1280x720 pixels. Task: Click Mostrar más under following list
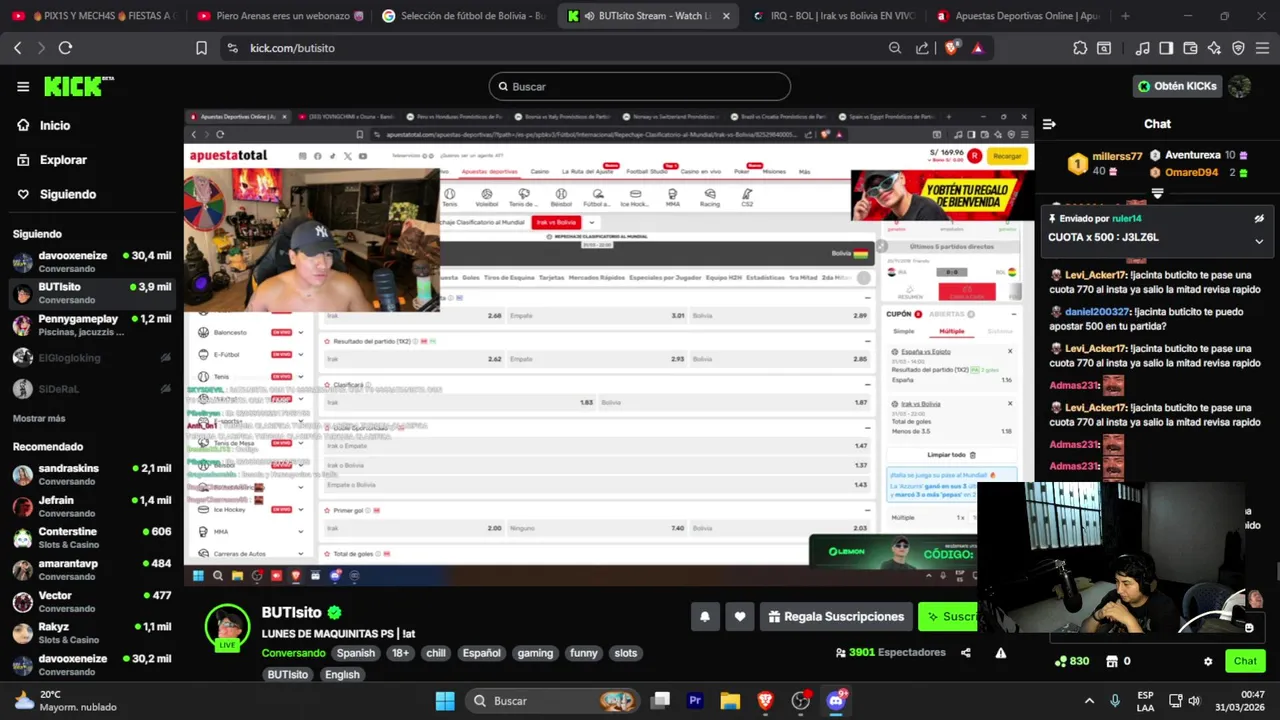pos(39,418)
